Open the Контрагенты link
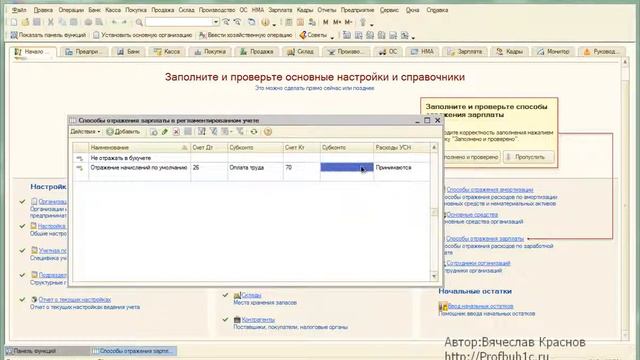640x360 pixels. pyautogui.click(x=258, y=320)
